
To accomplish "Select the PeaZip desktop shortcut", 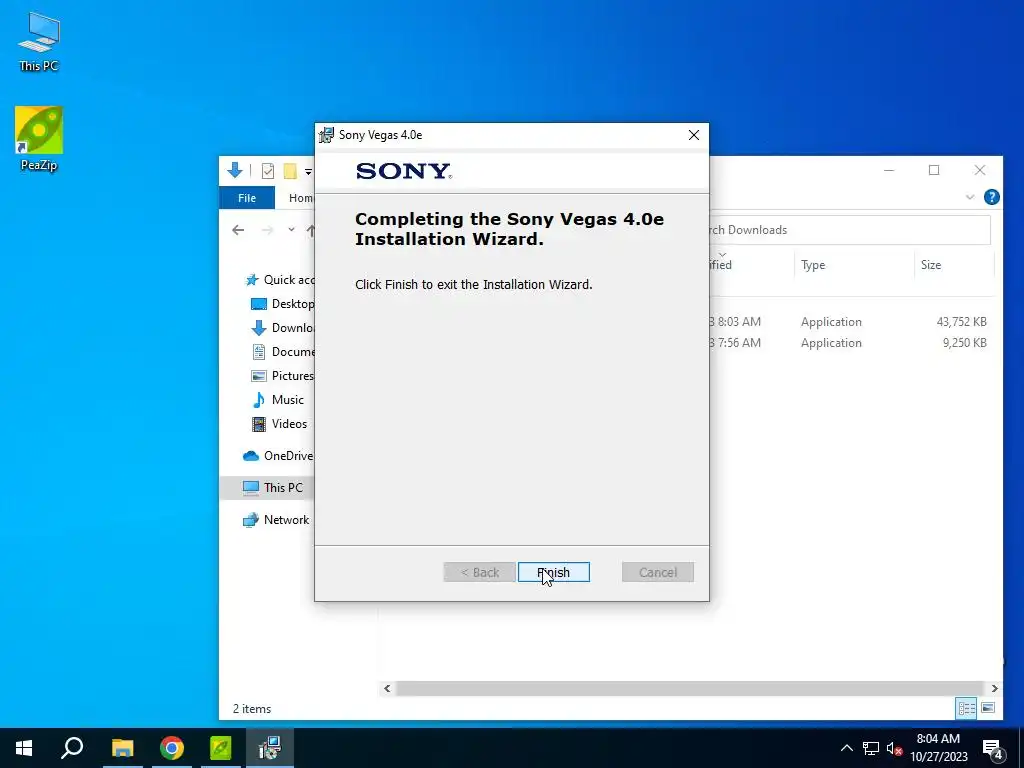I will click(39, 138).
